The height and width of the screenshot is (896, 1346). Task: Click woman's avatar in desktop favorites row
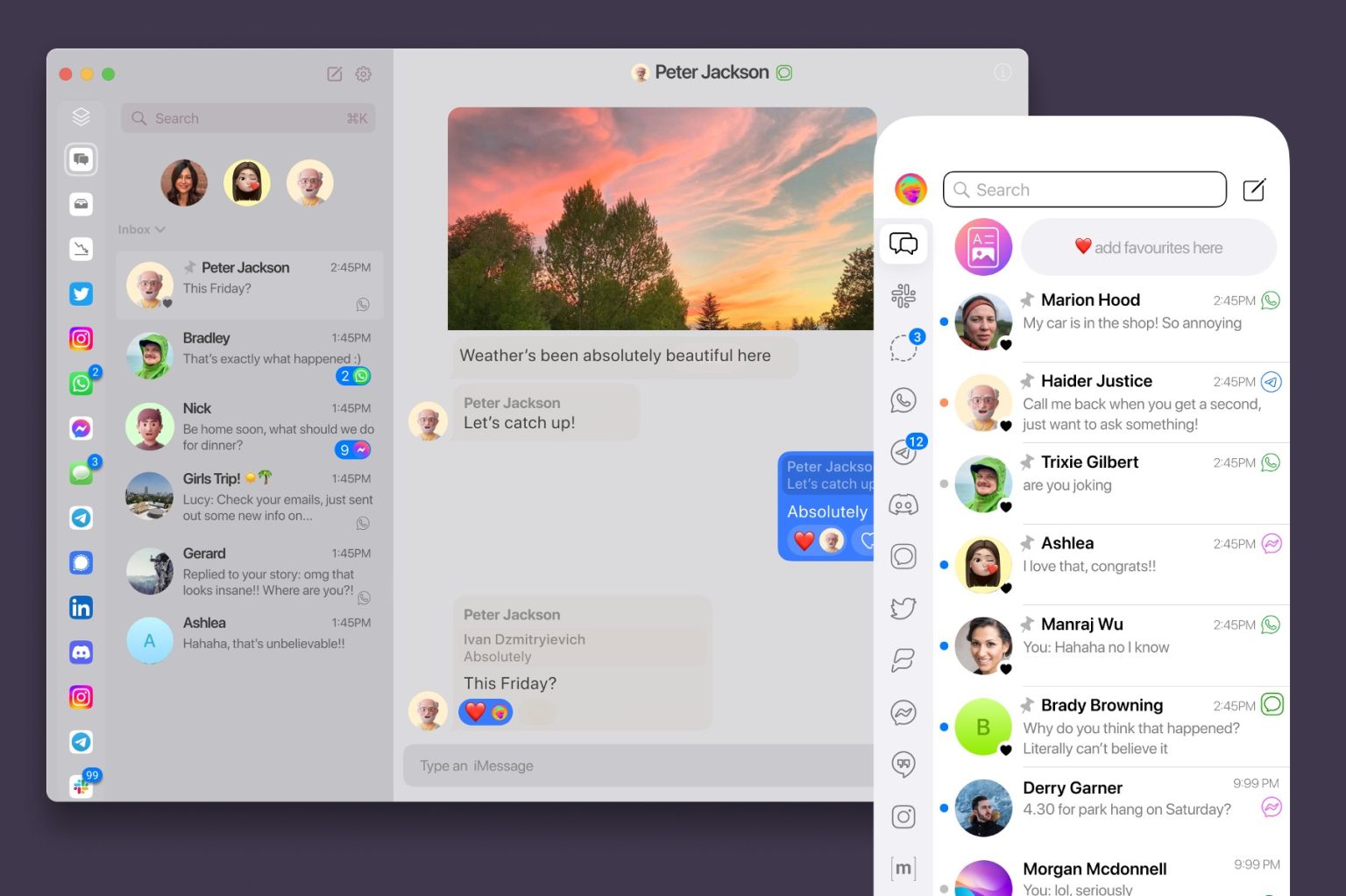[x=184, y=183]
